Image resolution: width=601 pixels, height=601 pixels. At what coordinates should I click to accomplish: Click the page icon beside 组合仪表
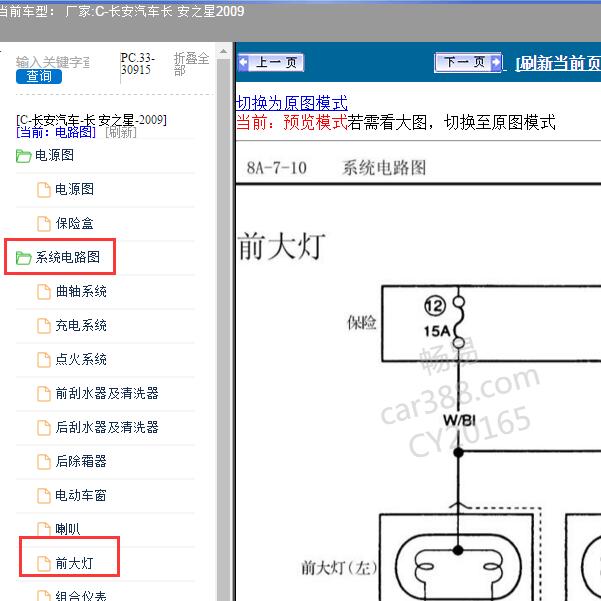tap(44, 596)
